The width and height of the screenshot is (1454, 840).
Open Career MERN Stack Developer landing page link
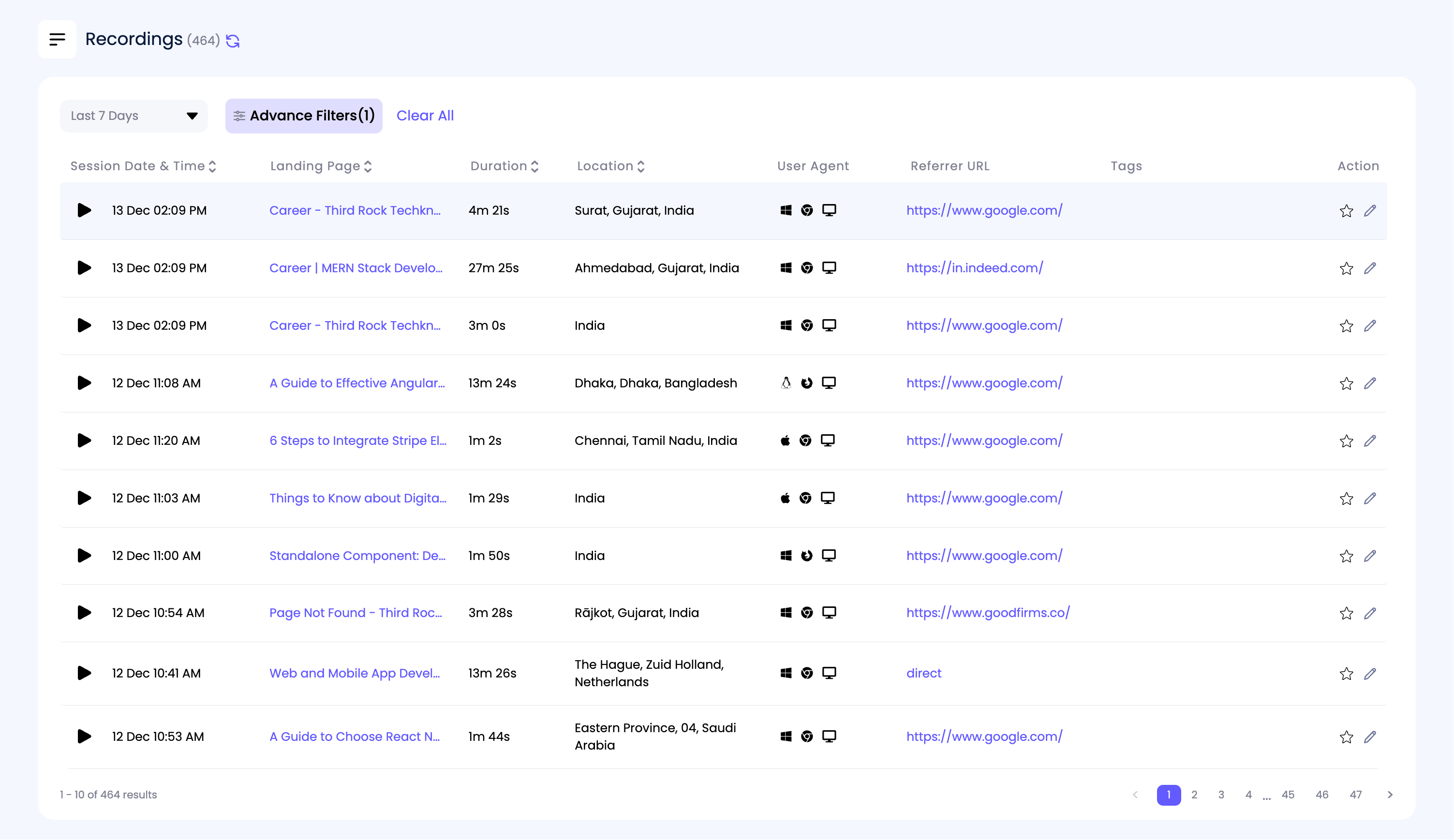[x=357, y=268]
